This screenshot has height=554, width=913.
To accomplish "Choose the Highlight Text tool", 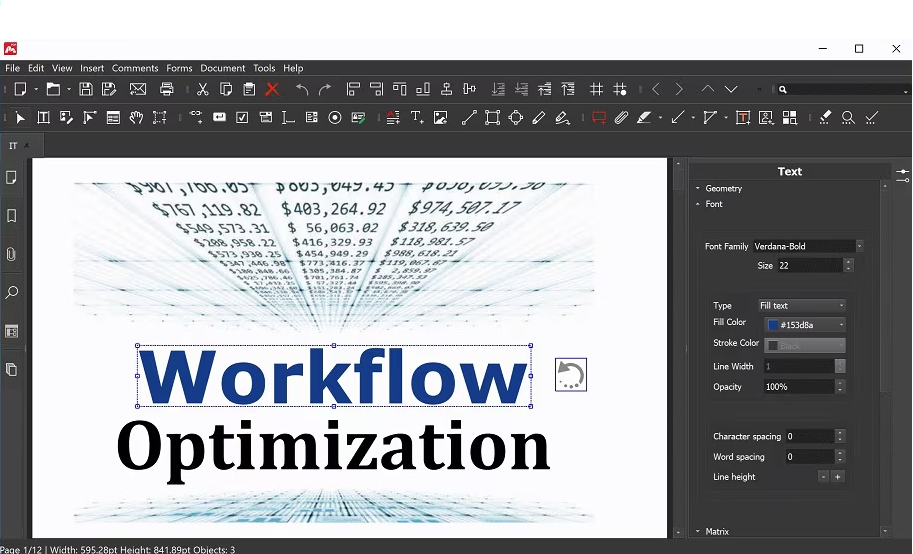I will (x=644, y=118).
